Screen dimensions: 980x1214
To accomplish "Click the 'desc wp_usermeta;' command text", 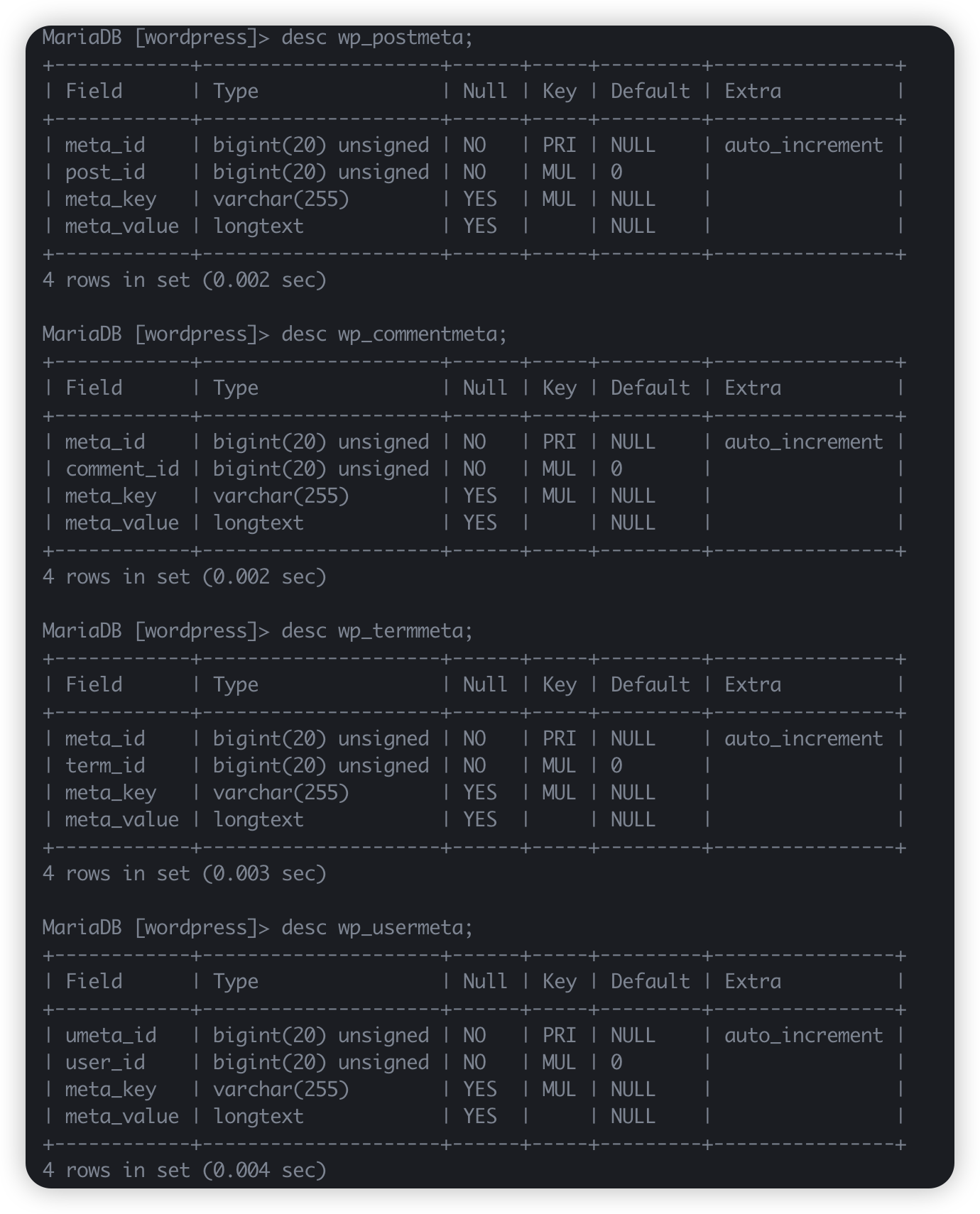I will [376, 928].
